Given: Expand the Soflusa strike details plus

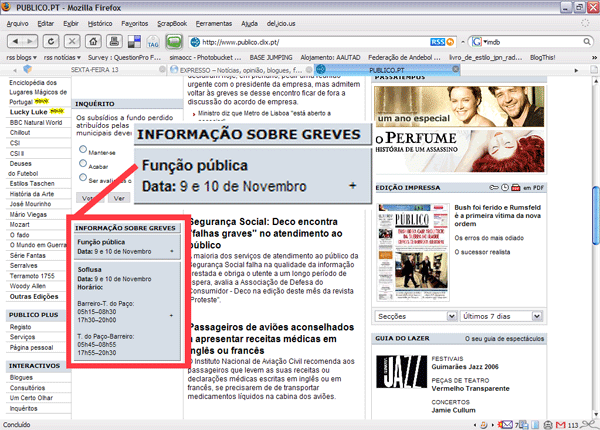Looking at the screenshot, I should tap(171, 316).
